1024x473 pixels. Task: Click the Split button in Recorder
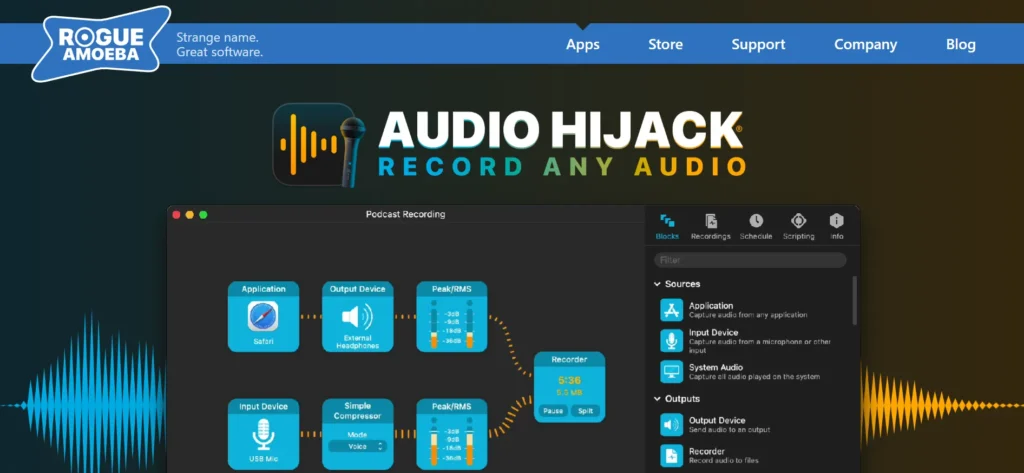click(585, 411)
